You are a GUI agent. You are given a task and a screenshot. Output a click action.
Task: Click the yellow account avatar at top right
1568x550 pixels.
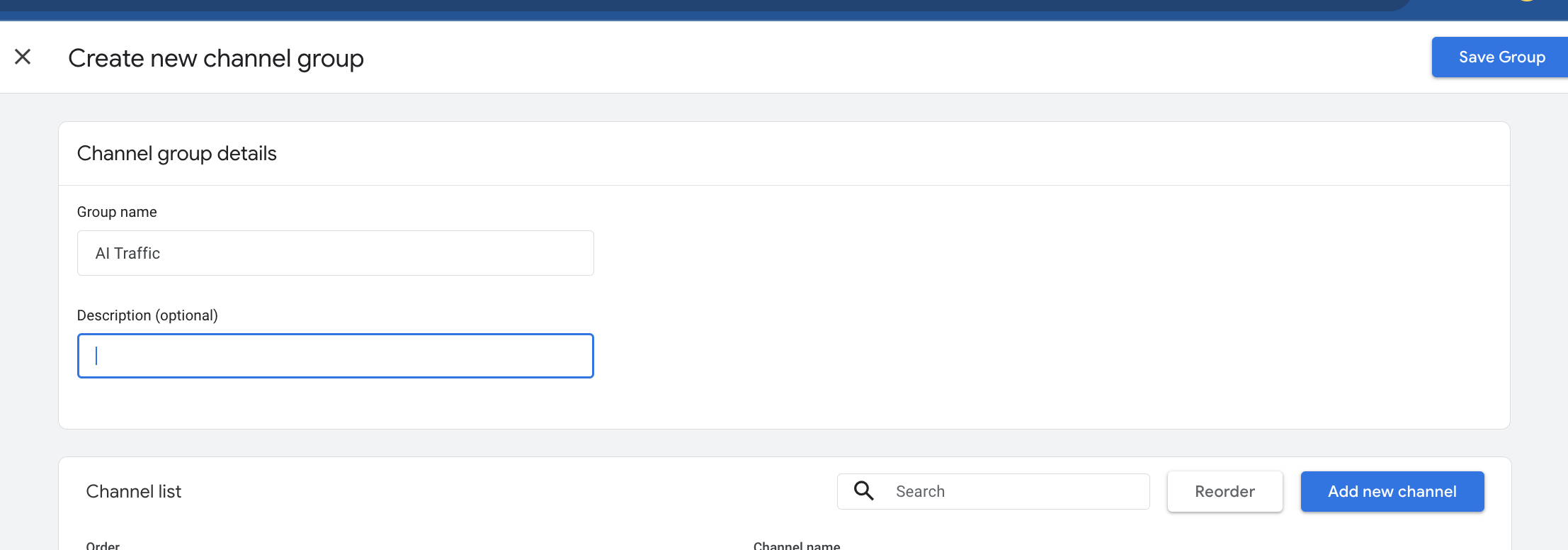coord(1527,1)
